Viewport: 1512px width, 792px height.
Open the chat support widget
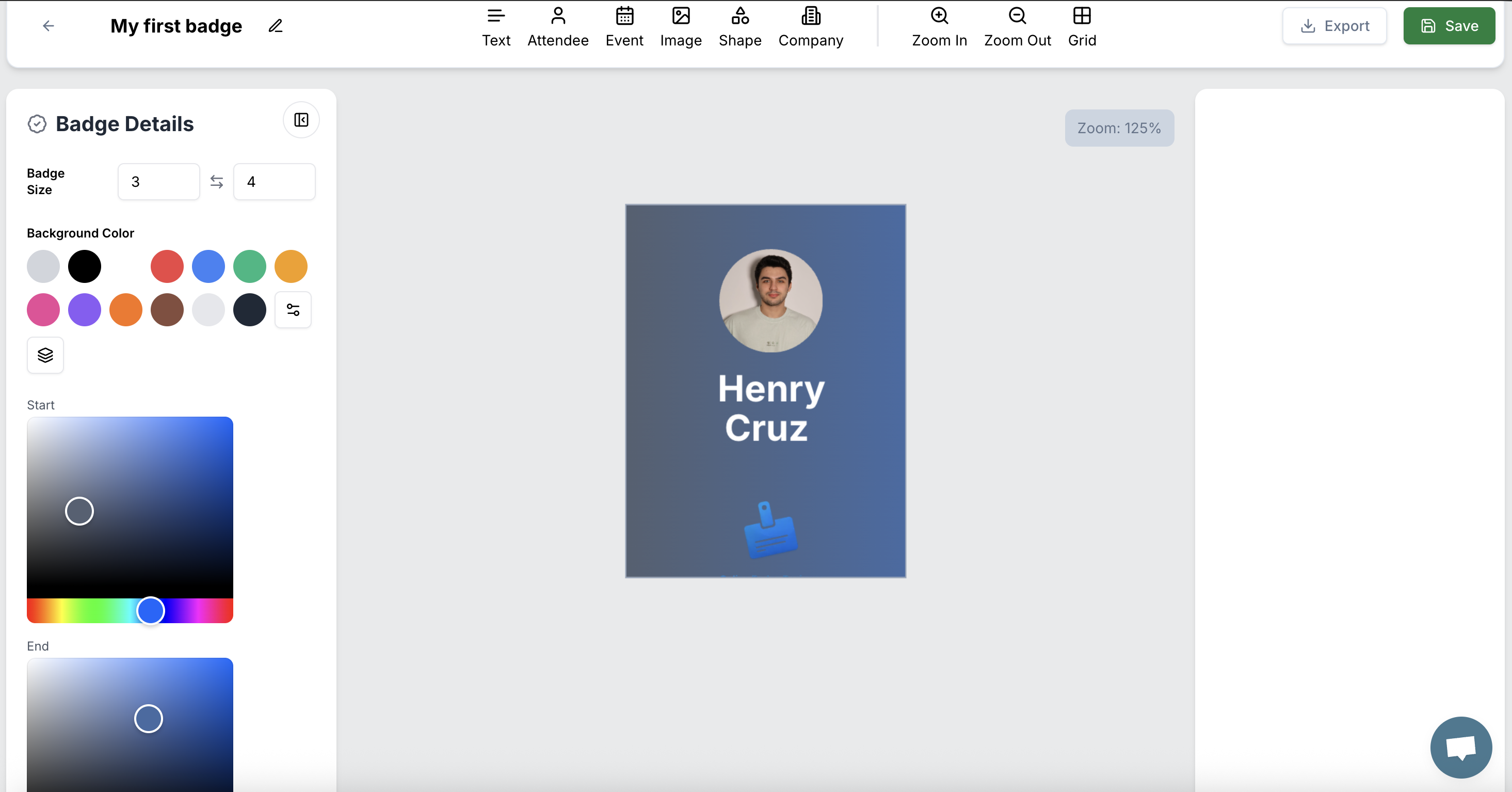[x=1460, y=748]
